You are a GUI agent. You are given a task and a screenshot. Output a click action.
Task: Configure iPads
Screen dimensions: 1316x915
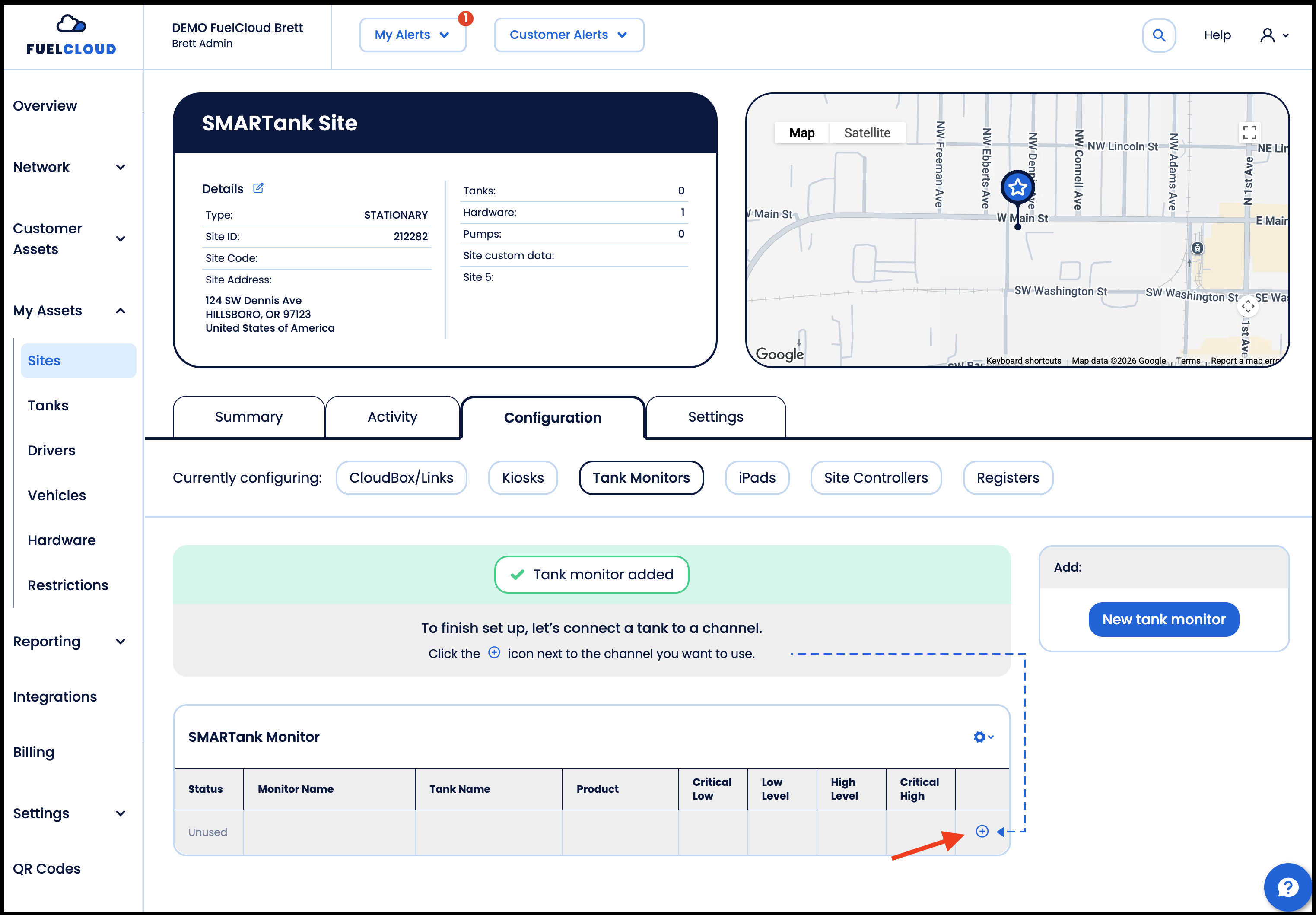[x=757, y=477]
